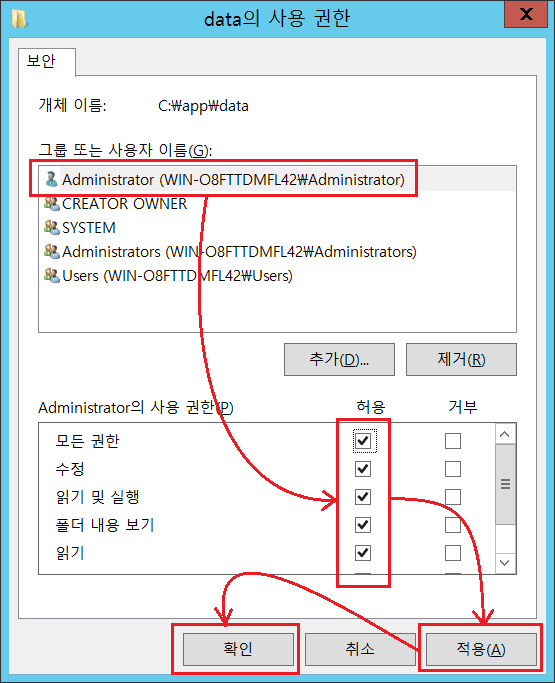555x683 pixels.
Task: Select the SYSTEM group icon
Action: coord(51,227)
